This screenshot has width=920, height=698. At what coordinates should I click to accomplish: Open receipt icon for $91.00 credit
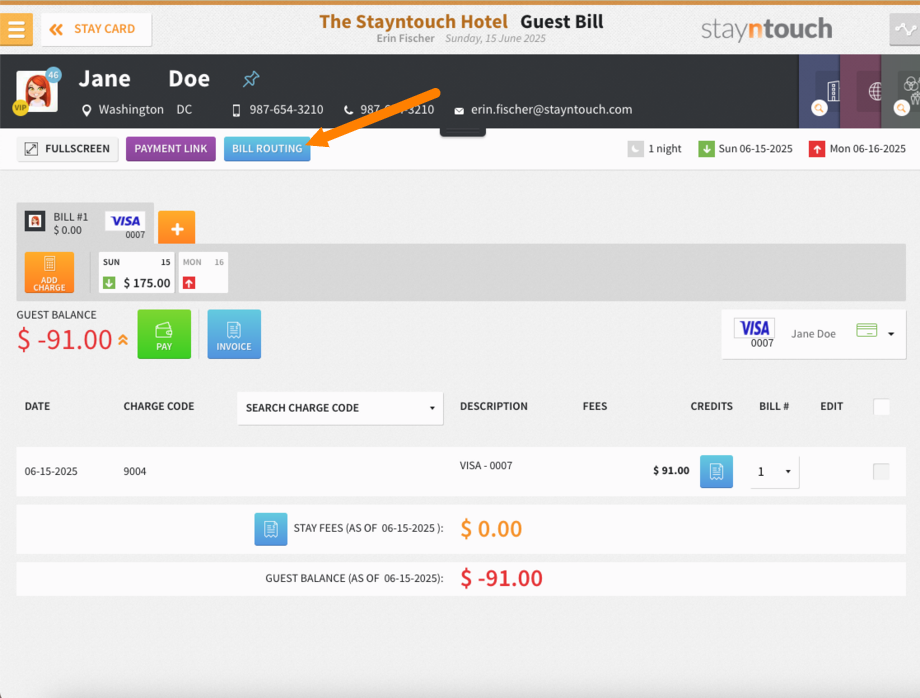[x=716, y=472]
